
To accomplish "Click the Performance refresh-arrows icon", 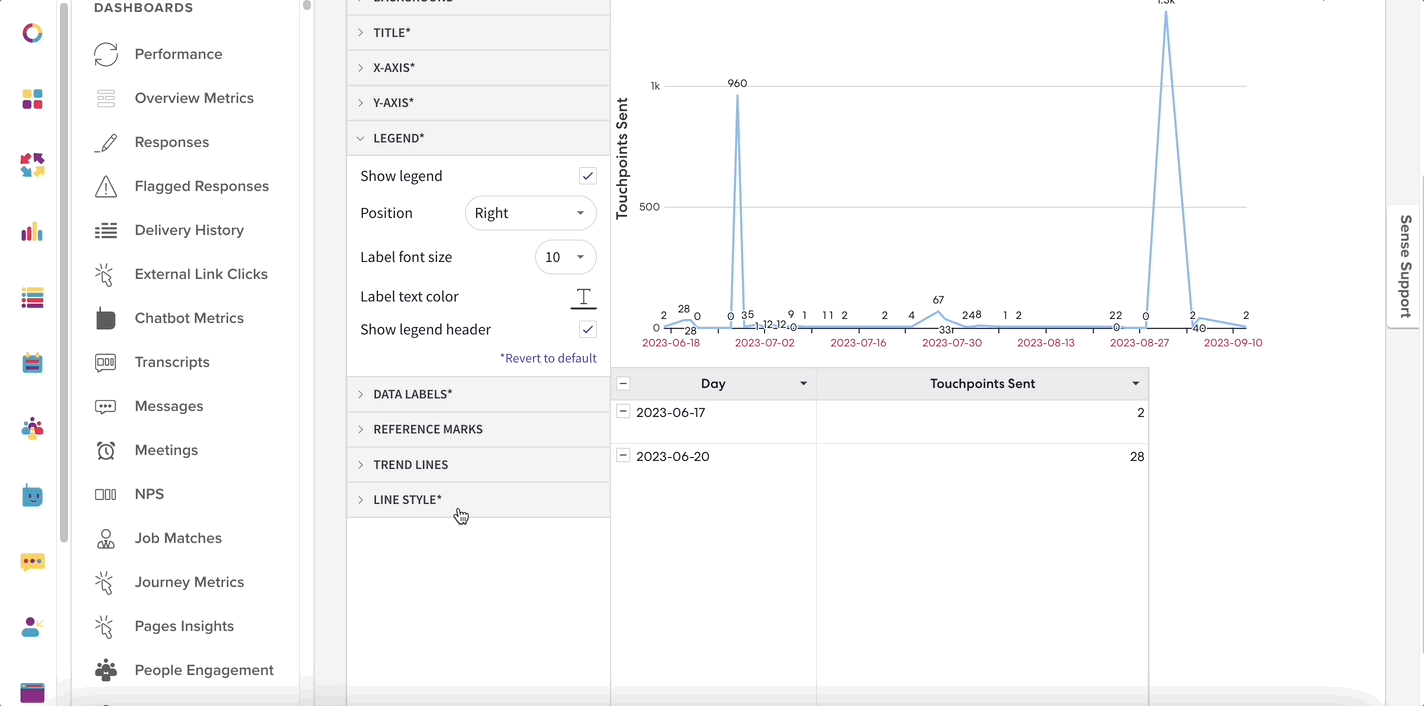I will (106, 54).
